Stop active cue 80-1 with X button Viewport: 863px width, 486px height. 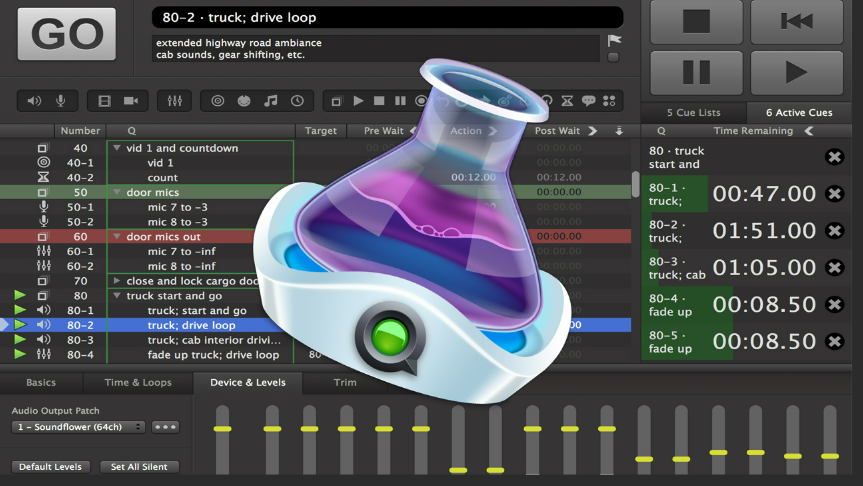834,194
